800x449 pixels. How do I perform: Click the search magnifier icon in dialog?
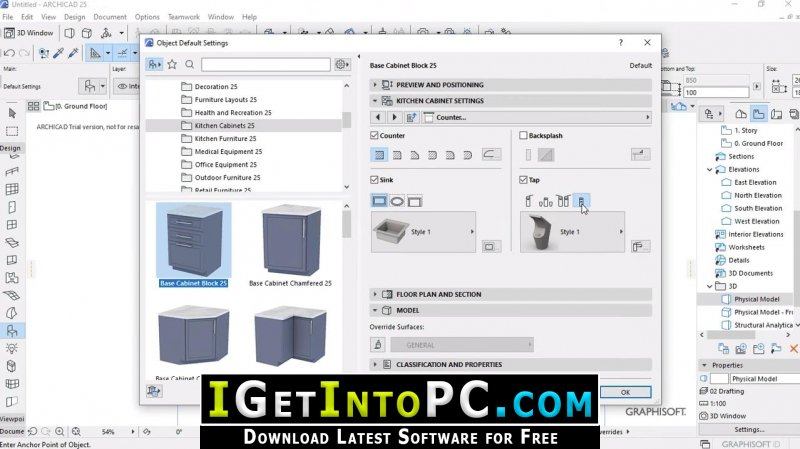(189, 64)
